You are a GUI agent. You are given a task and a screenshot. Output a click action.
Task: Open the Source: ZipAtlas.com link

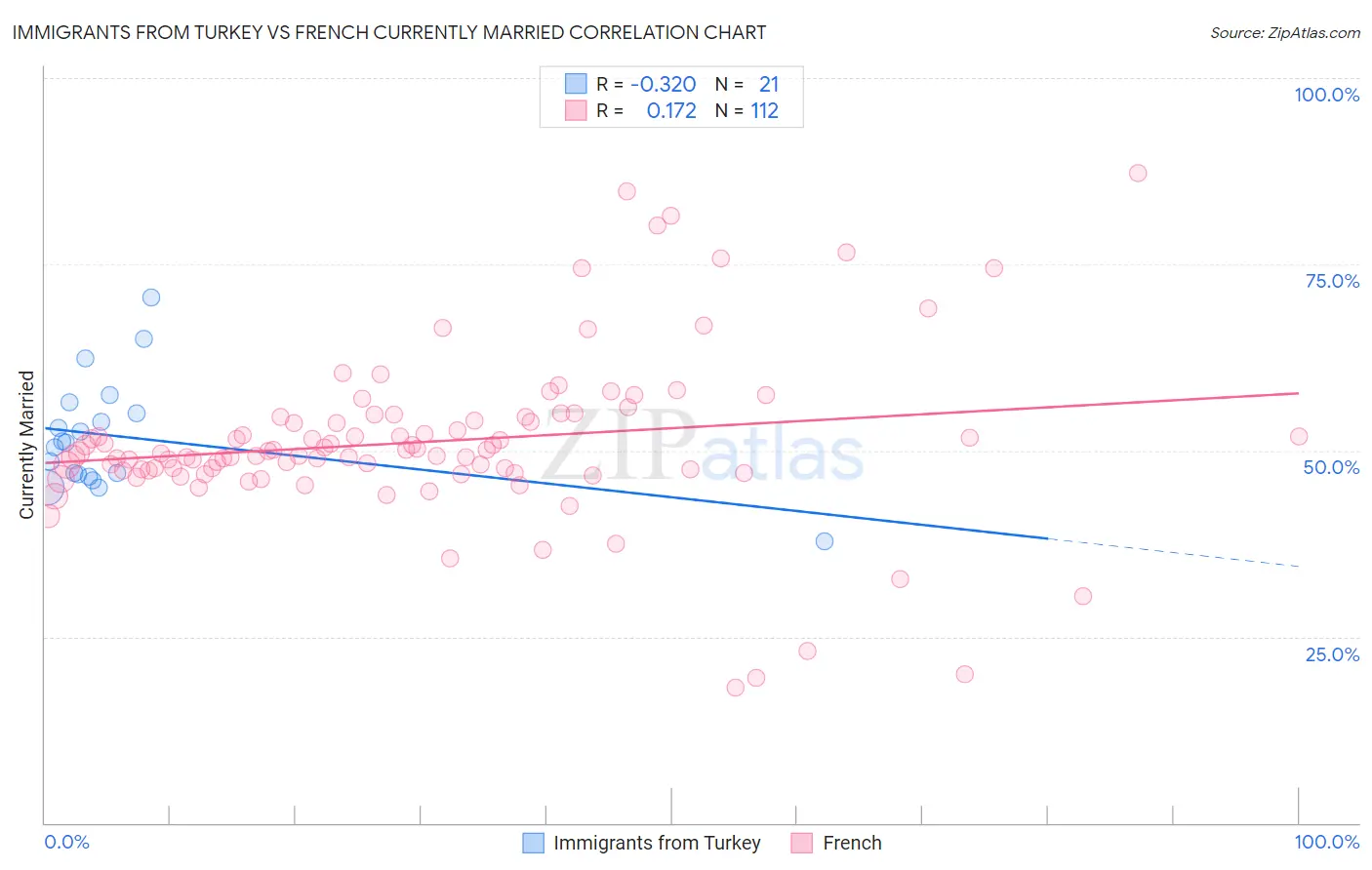coord(1285,32)
